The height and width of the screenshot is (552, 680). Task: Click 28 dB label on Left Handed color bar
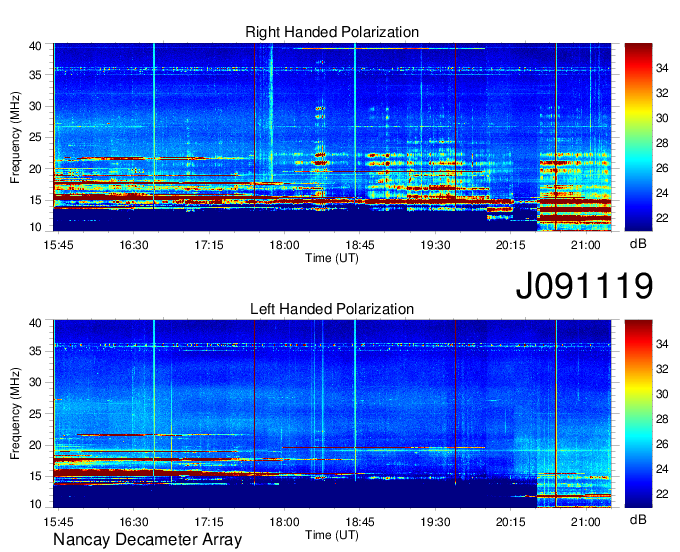(x=662, y=419)
